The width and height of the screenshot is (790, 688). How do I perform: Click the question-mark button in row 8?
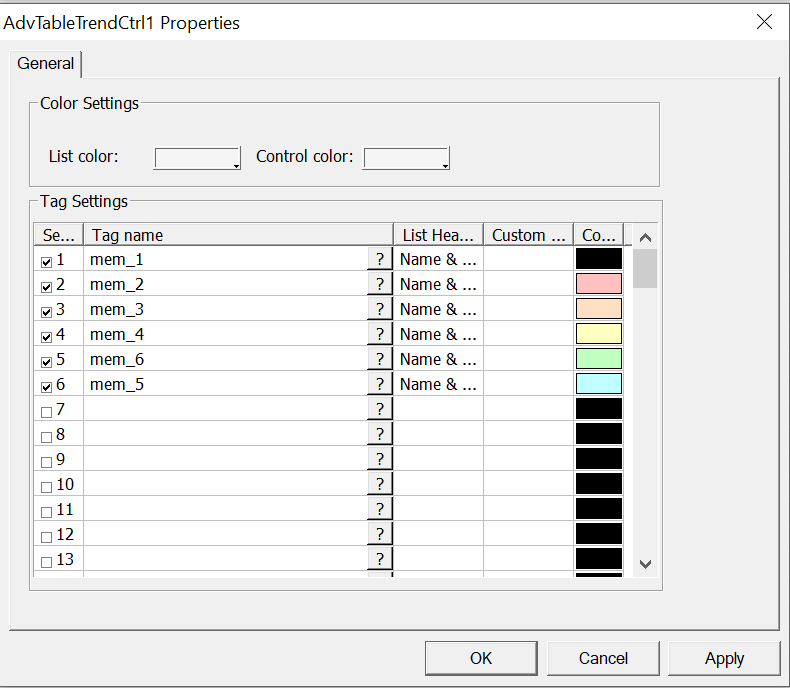coord(380,434)
